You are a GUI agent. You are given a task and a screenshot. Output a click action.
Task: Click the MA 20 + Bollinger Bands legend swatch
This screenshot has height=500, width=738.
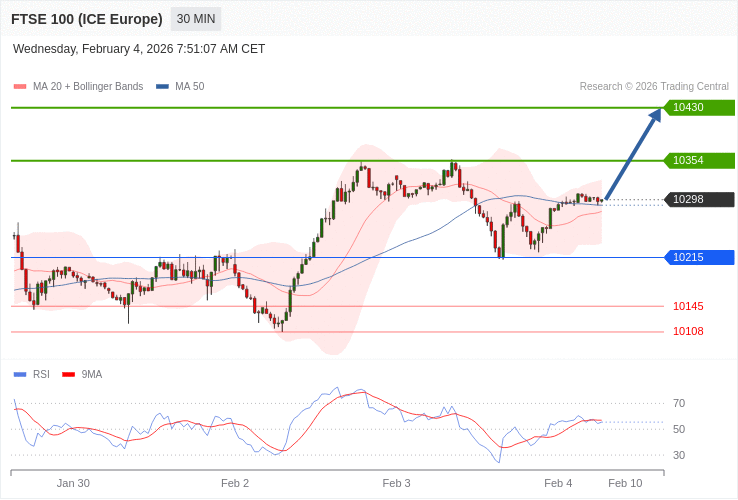[x=20, y=87]
